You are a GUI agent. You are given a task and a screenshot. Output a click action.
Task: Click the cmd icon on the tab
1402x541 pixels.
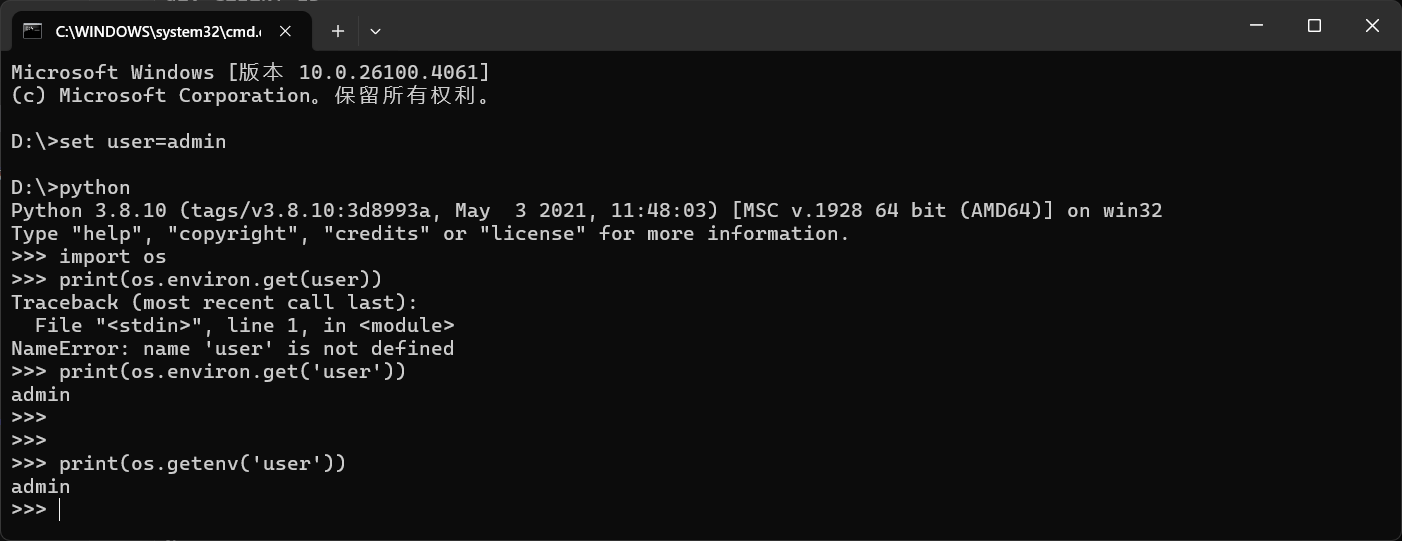coord(32,31)
